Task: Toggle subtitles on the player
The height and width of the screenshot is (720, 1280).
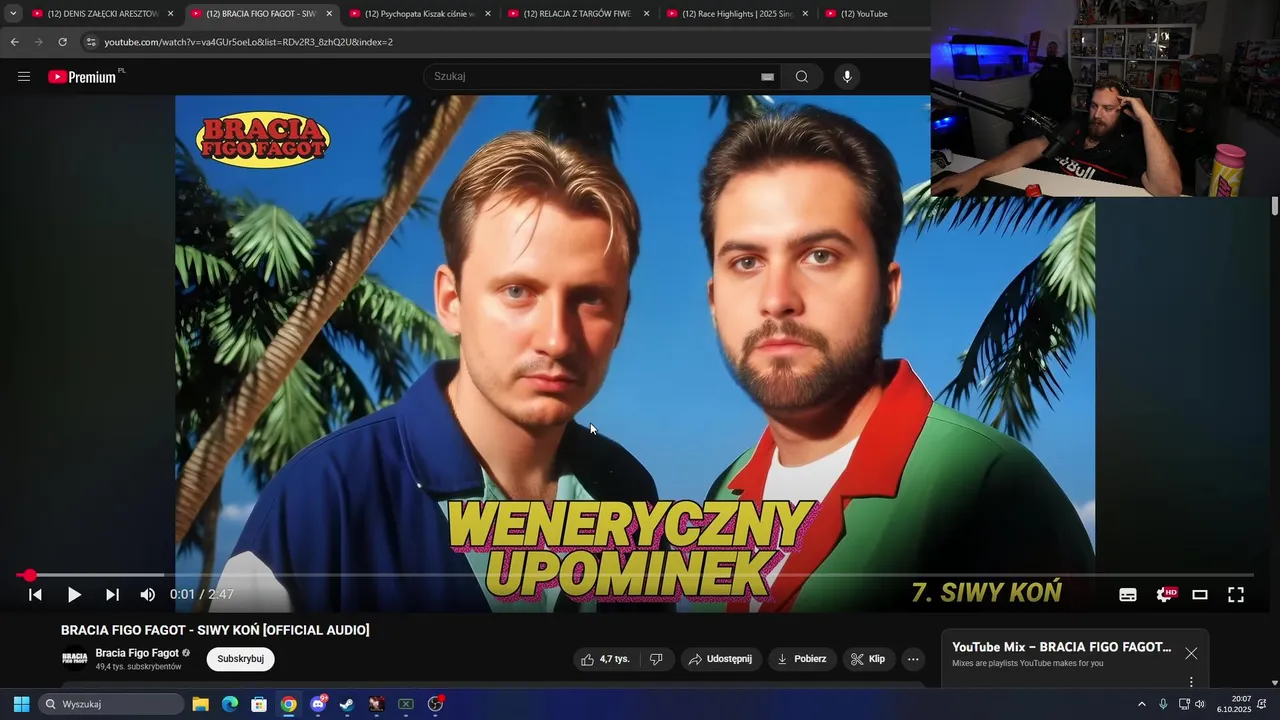Action: [1128, 594]
